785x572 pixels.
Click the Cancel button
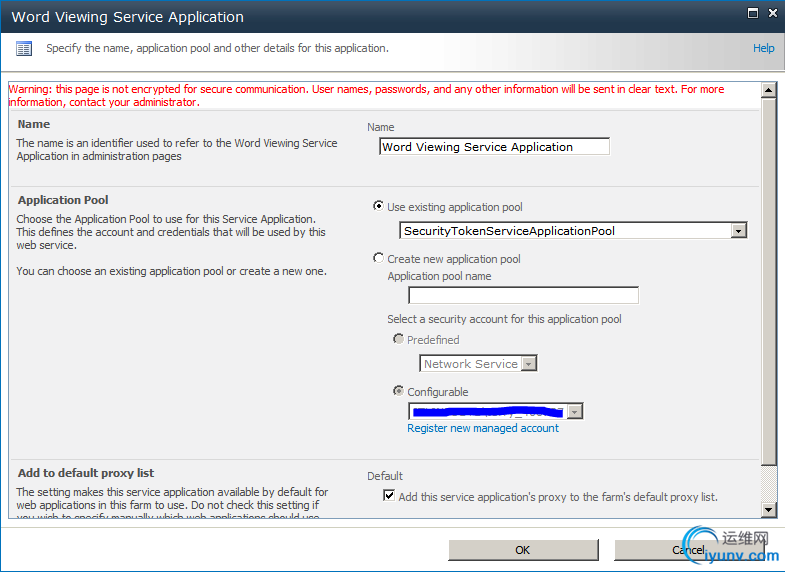[689, 550]
